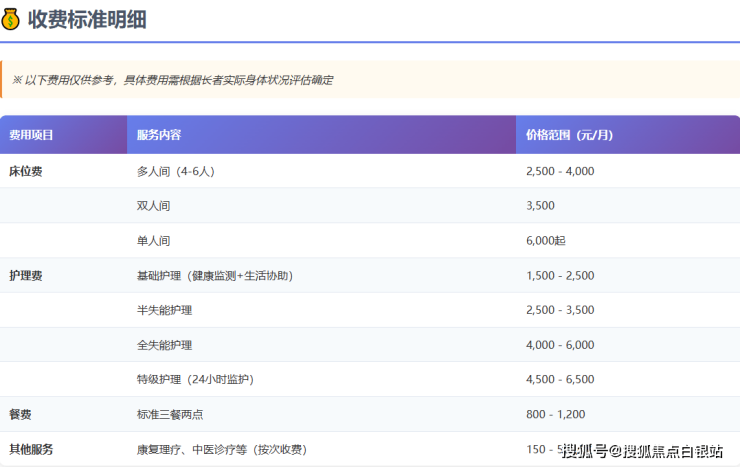Select the 床位费 category cell
The width and height of the screenshot is (740, 467).
[x=26, y=171]
